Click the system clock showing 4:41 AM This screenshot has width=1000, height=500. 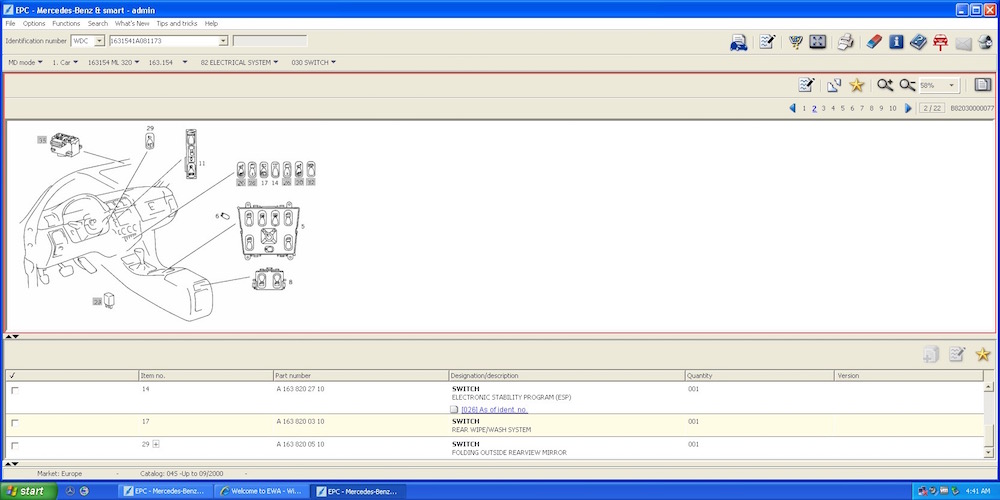click(x=978, y=491)
